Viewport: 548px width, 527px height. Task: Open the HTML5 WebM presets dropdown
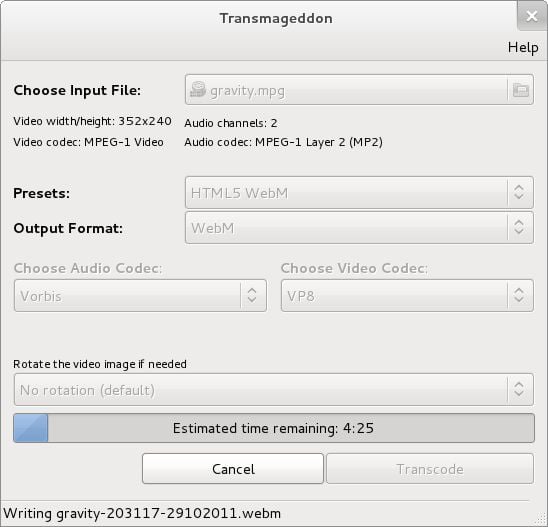(359, 193)
